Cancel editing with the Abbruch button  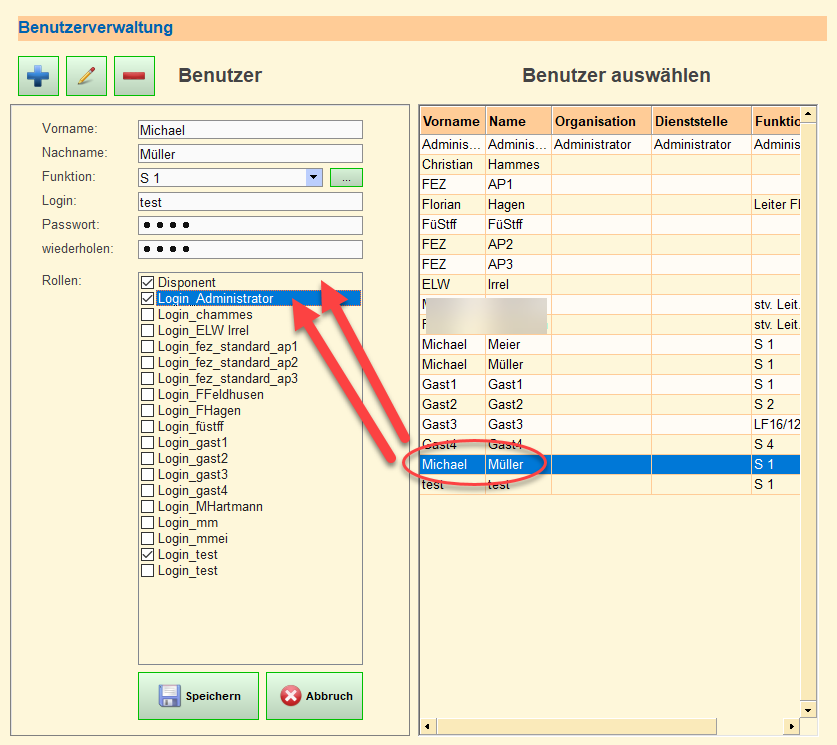point(314,696)
